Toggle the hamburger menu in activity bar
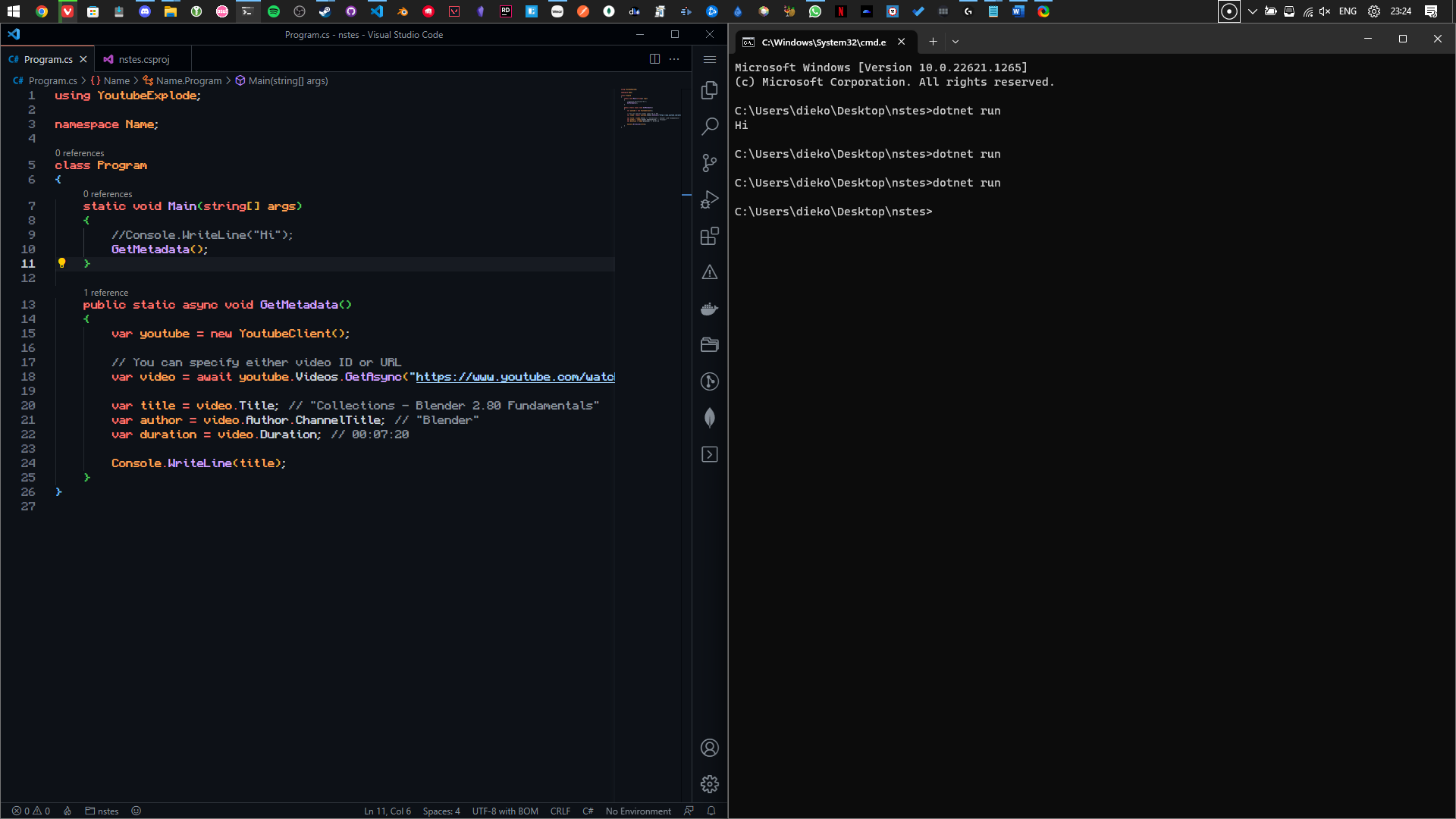Viewport: 1456px width, 819px height. (709, 59)
